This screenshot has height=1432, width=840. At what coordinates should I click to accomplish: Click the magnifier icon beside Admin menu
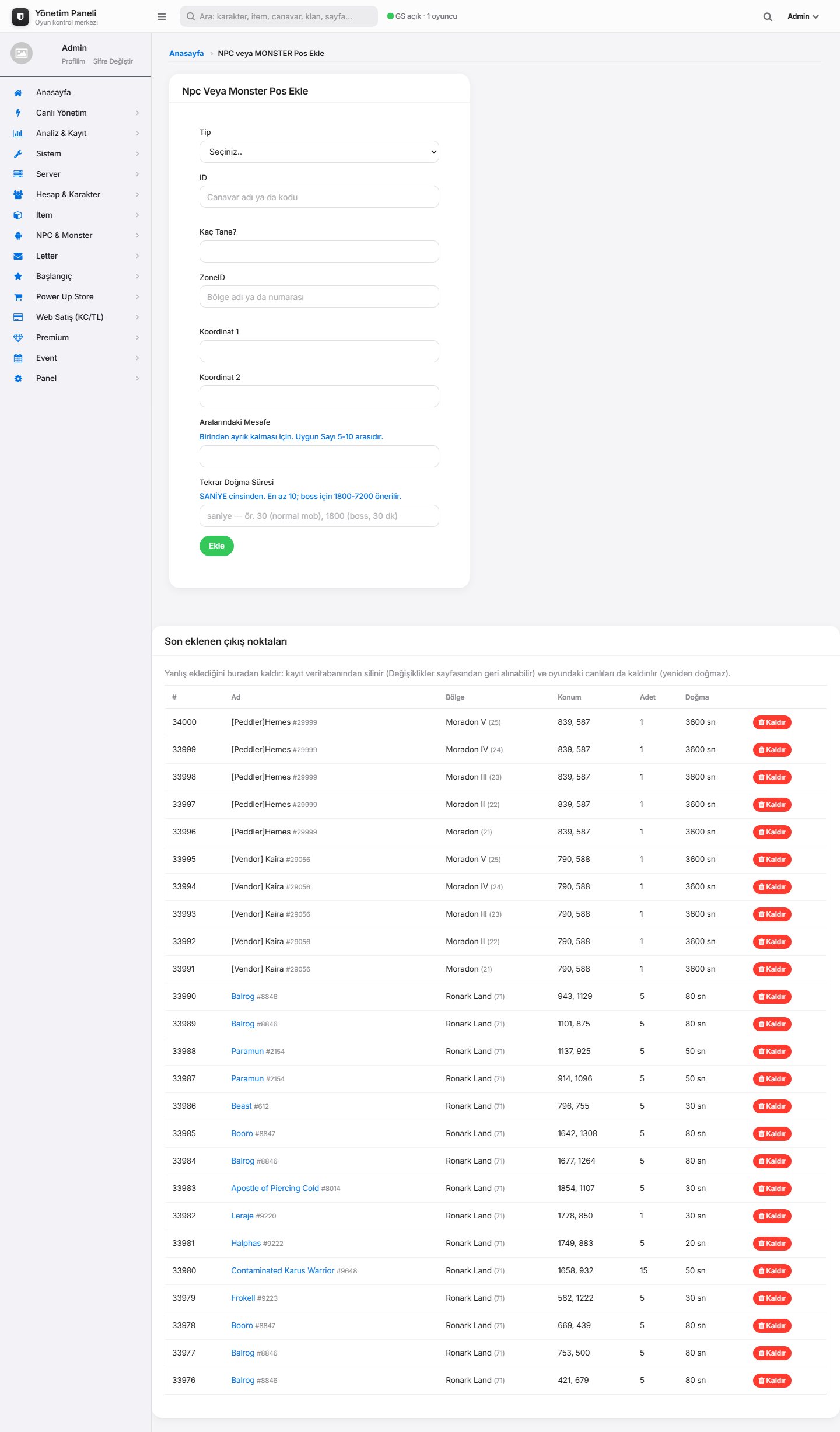tap(768, 17)
